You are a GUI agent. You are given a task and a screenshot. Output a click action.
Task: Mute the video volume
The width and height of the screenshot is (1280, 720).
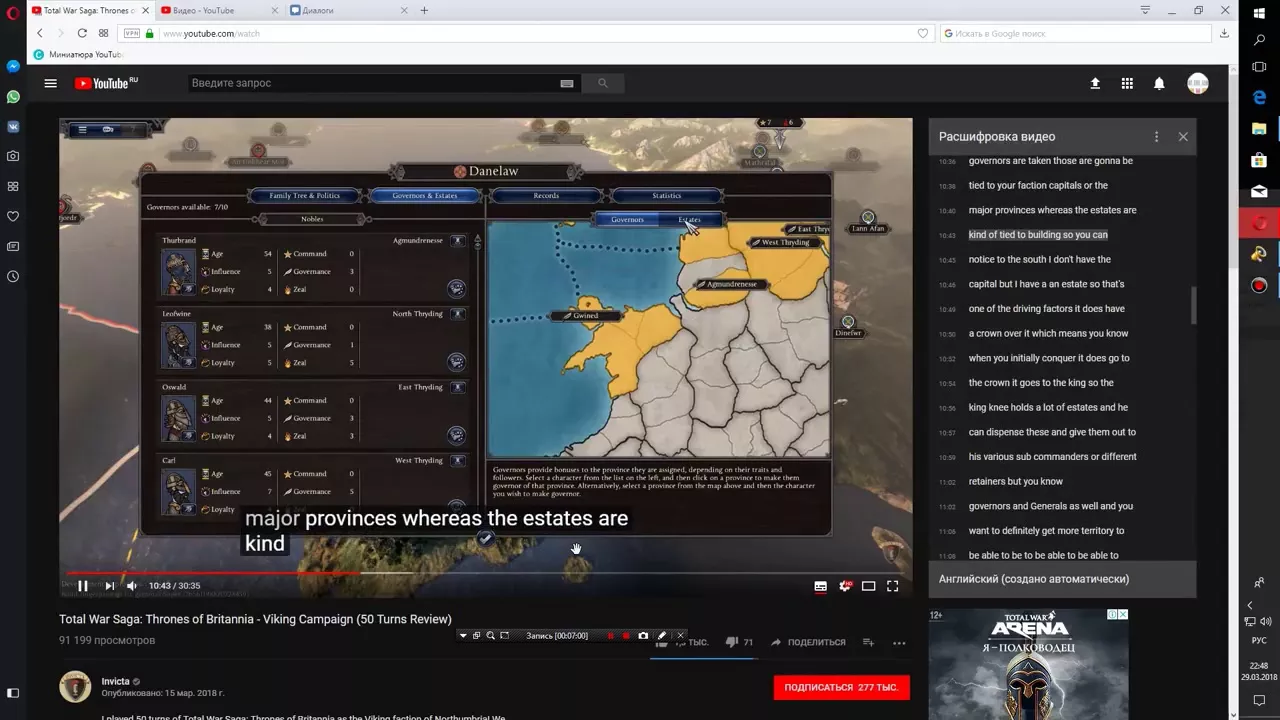[131, 586]
